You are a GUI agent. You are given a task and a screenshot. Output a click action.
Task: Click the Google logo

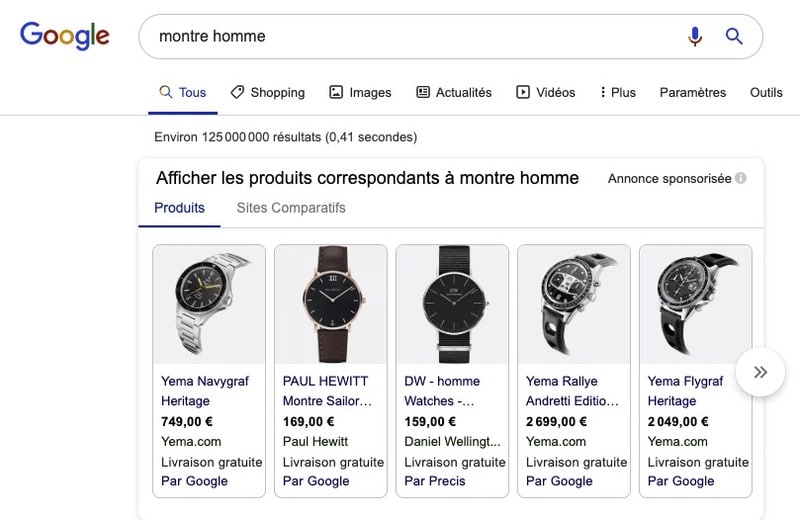click(64, 36)
